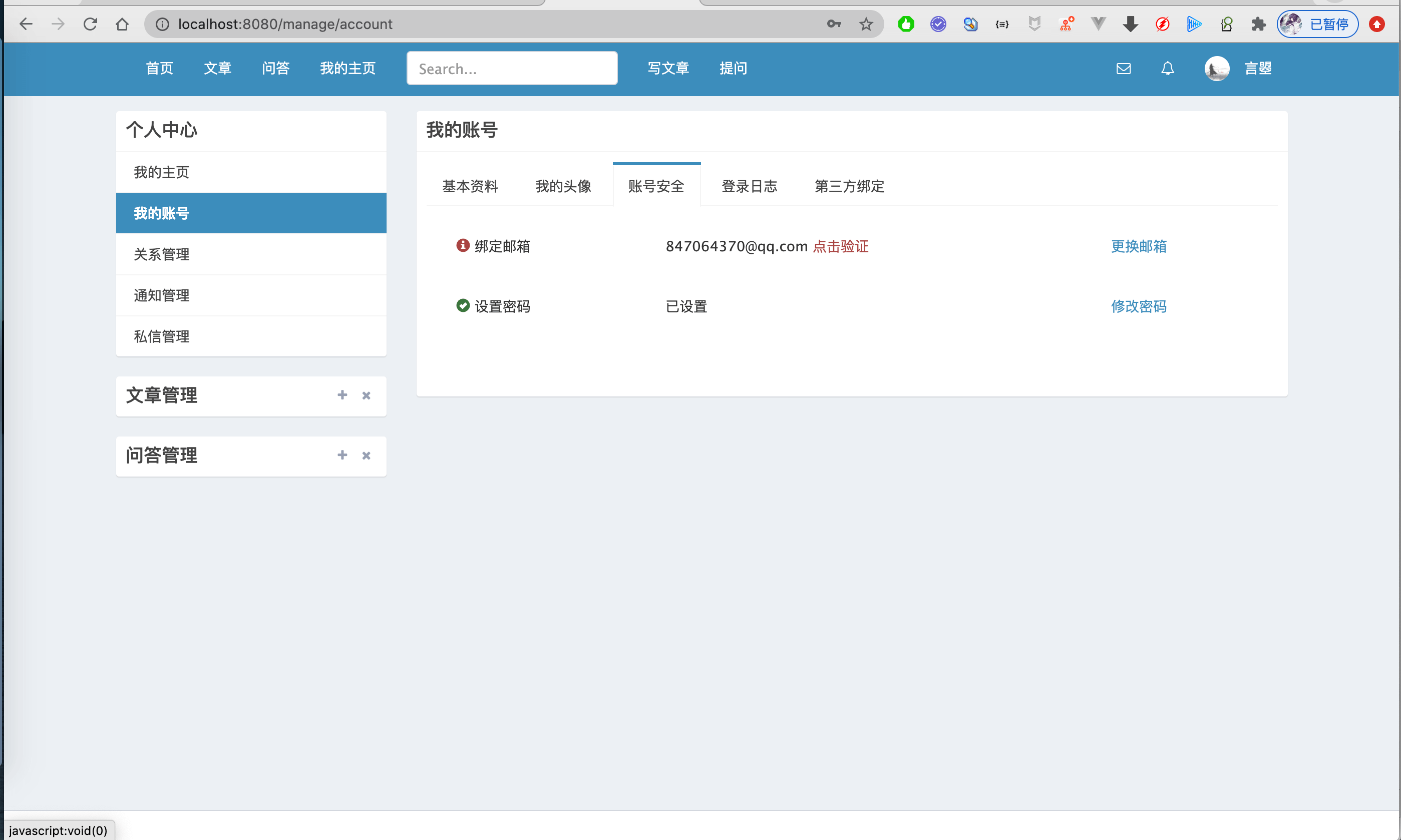Click the notification bell icon
1401x840 pixels.
tap(1167, 69)
